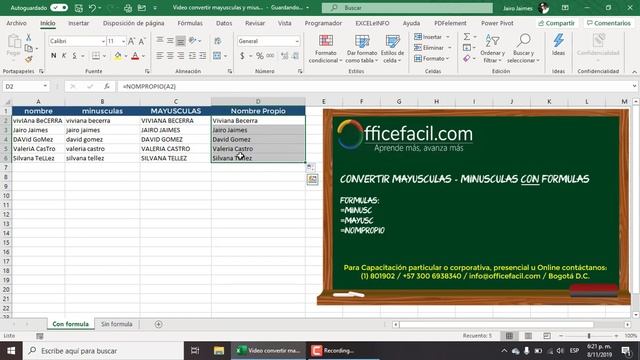Image resolution: width=640 pixels, height=360 pixels.
Task: Add a new sheet with plus icon
Action: [158, 324]
